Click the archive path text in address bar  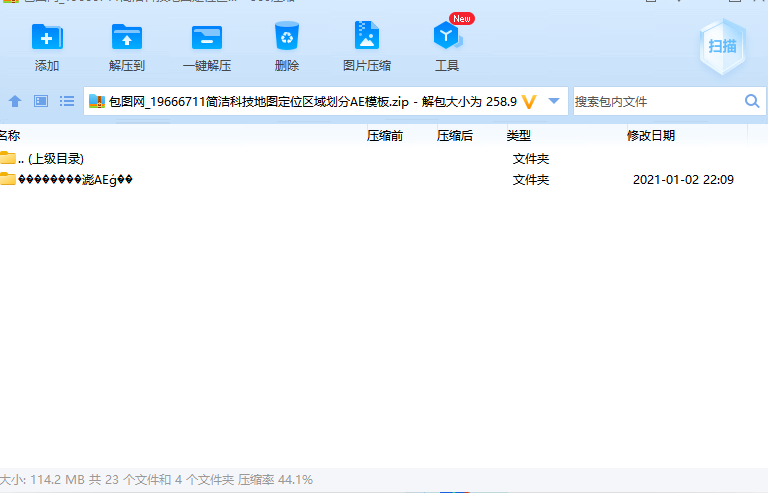click(312, 102)
